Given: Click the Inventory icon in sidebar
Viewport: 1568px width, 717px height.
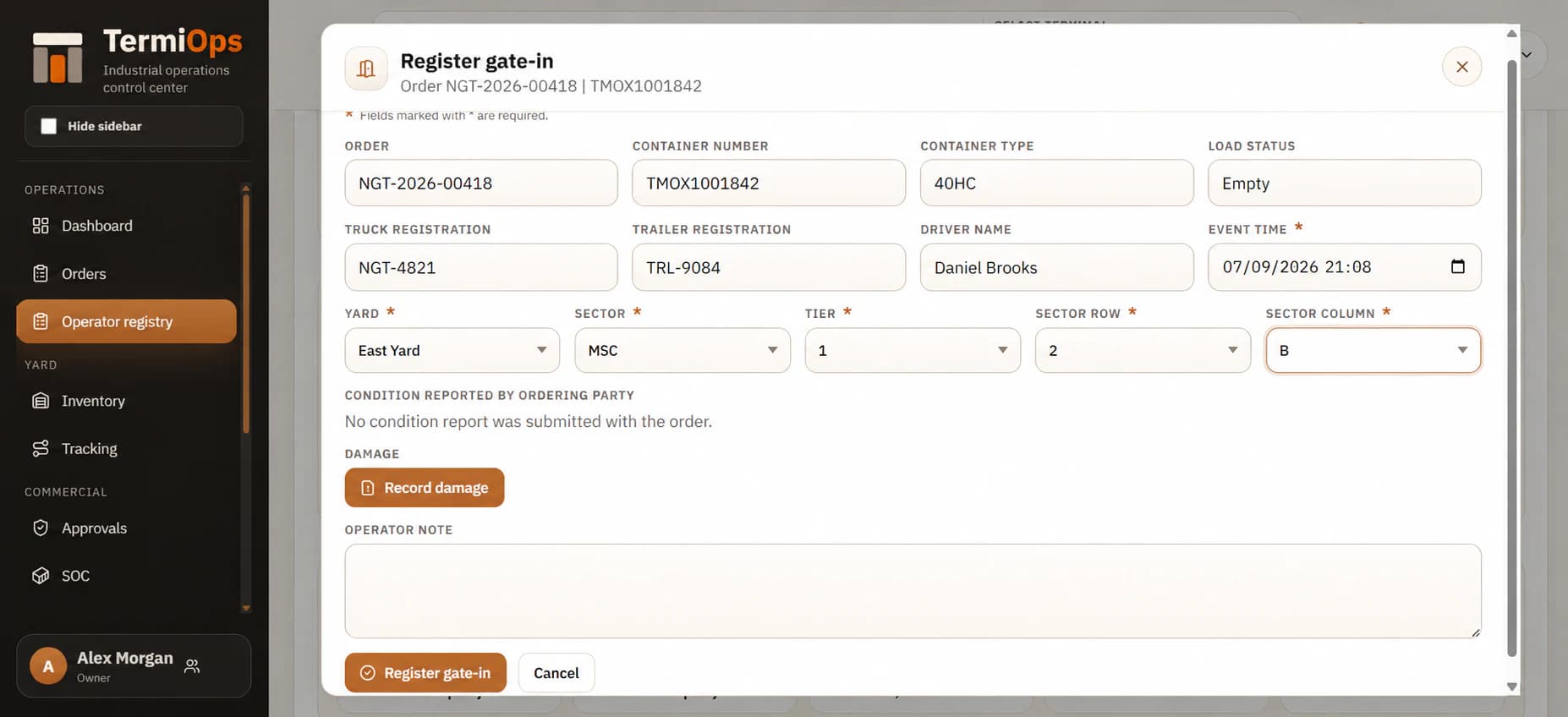Looking at the screenshot, I should pyautogui.click(x=41, y=401).
